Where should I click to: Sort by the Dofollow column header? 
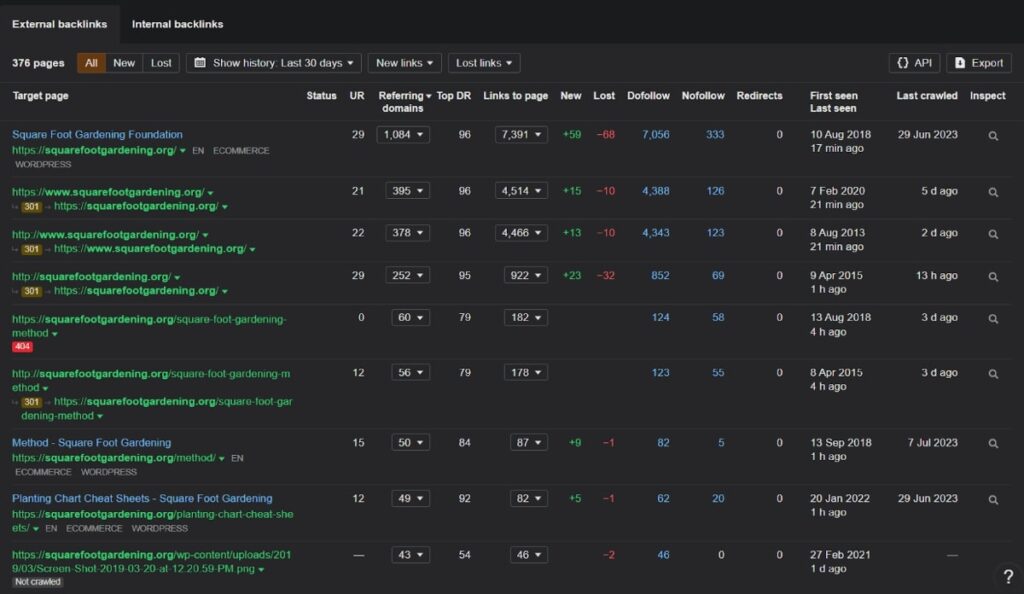coord(648,96)
